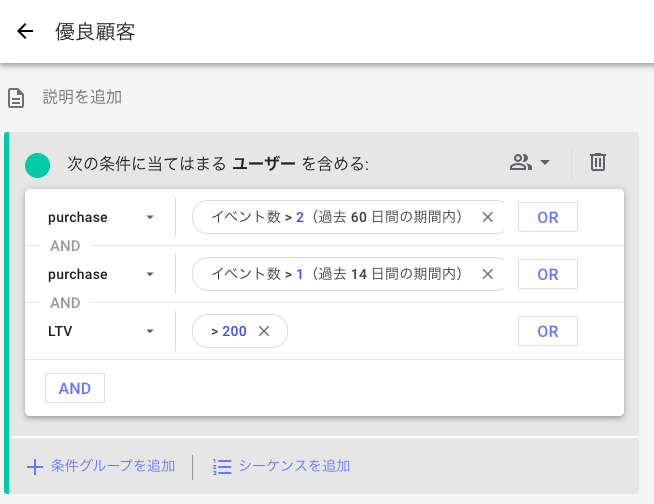The height and width of the screenshot is (504, 654).
Task: Open the LTV metric dropdown
Action: [150, 332]
